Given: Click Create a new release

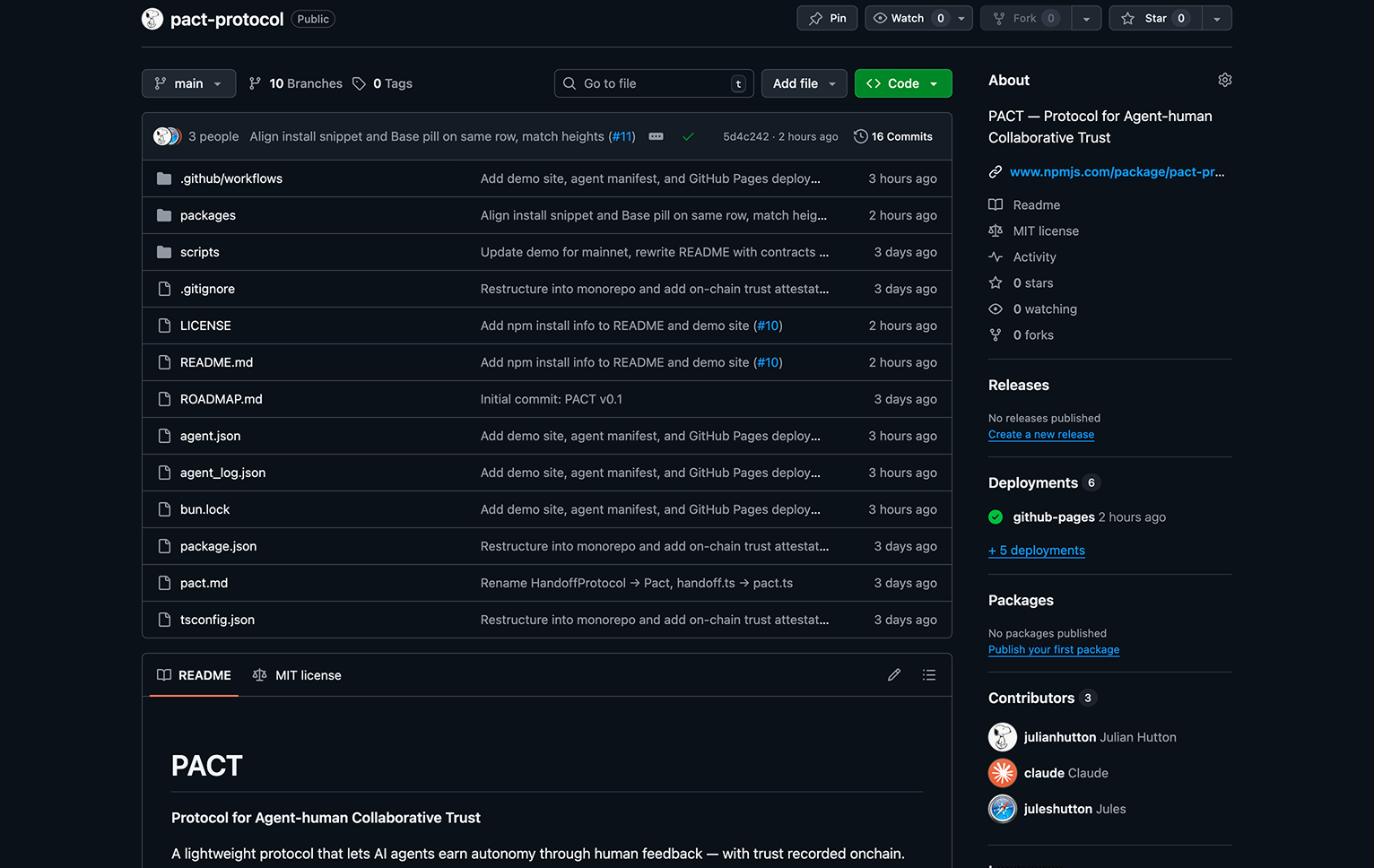Looking at the screenshot, I should pyautogui.click(x=1041, y=435).
